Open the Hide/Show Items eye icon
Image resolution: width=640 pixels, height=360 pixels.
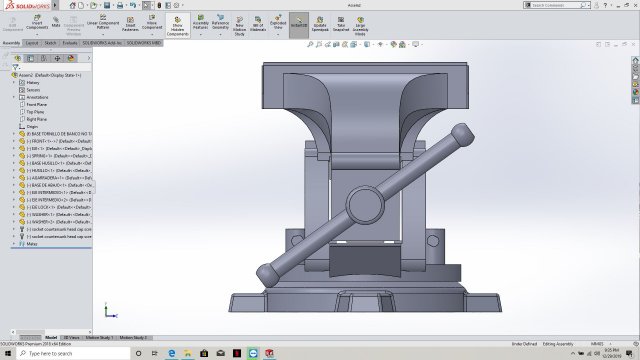click(x=380, y=44)
